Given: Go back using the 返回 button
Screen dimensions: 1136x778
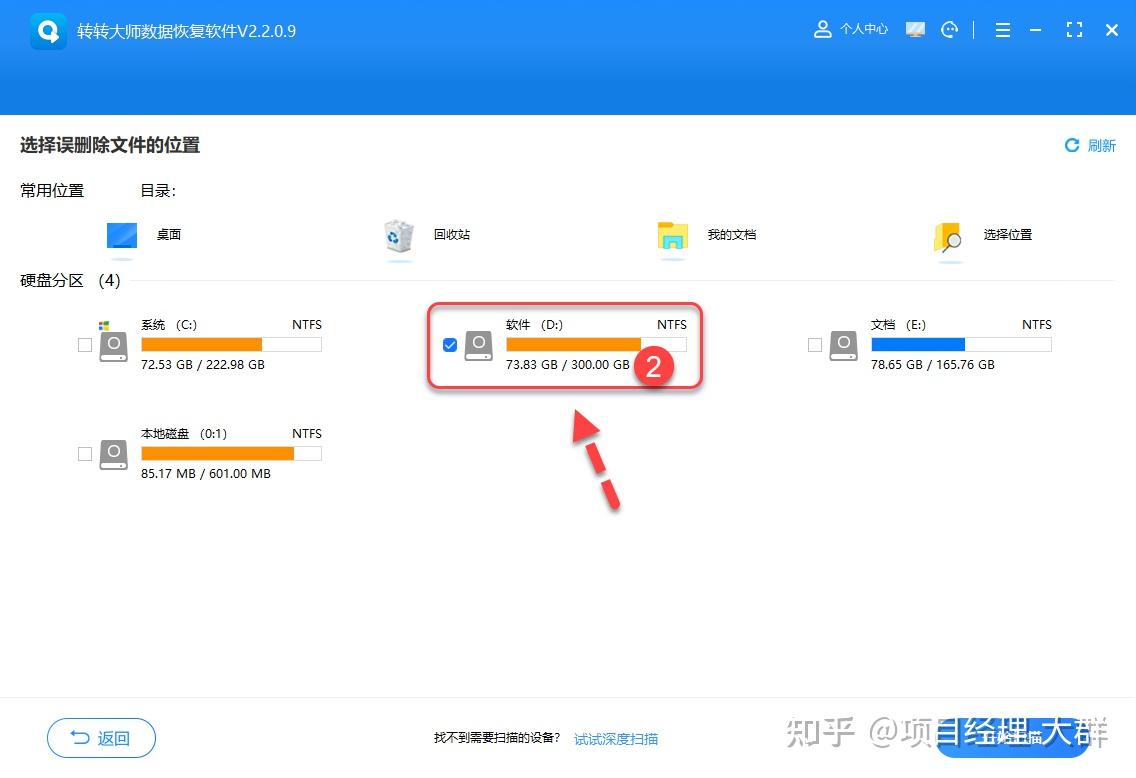Looking at the screenshot, I should click(x=100, y=738).
